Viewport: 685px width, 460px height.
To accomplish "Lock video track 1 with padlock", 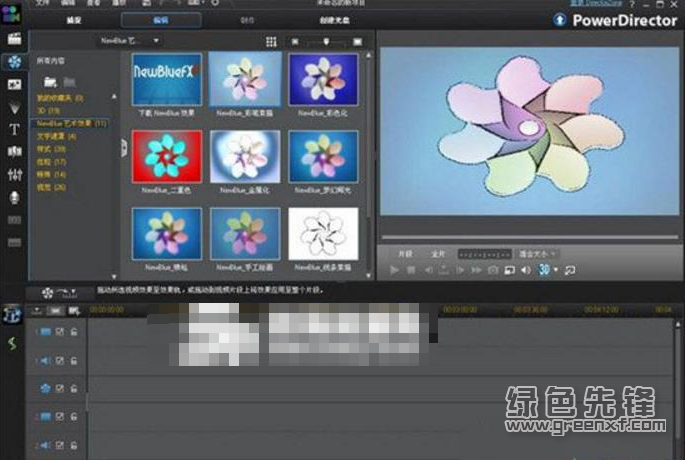I will 74,332.
